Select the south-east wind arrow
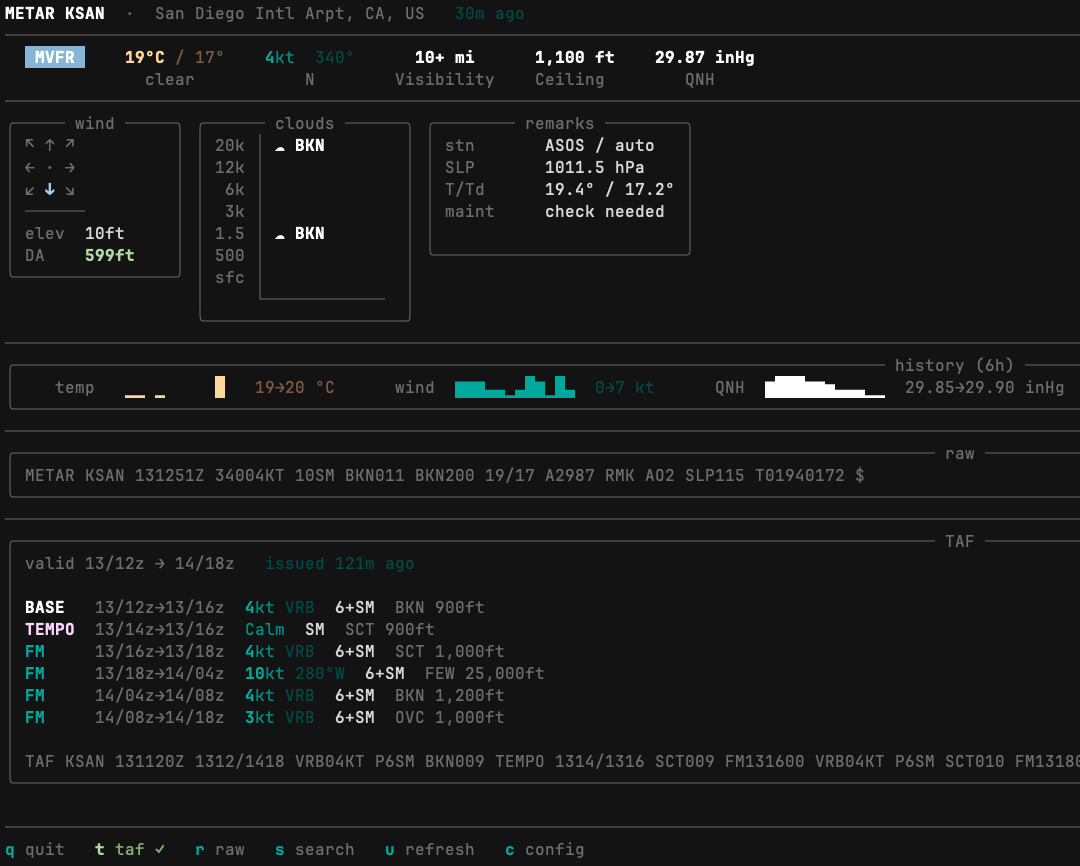The height and width of the screenshot is (866, 1080). (x=70, y=191)
